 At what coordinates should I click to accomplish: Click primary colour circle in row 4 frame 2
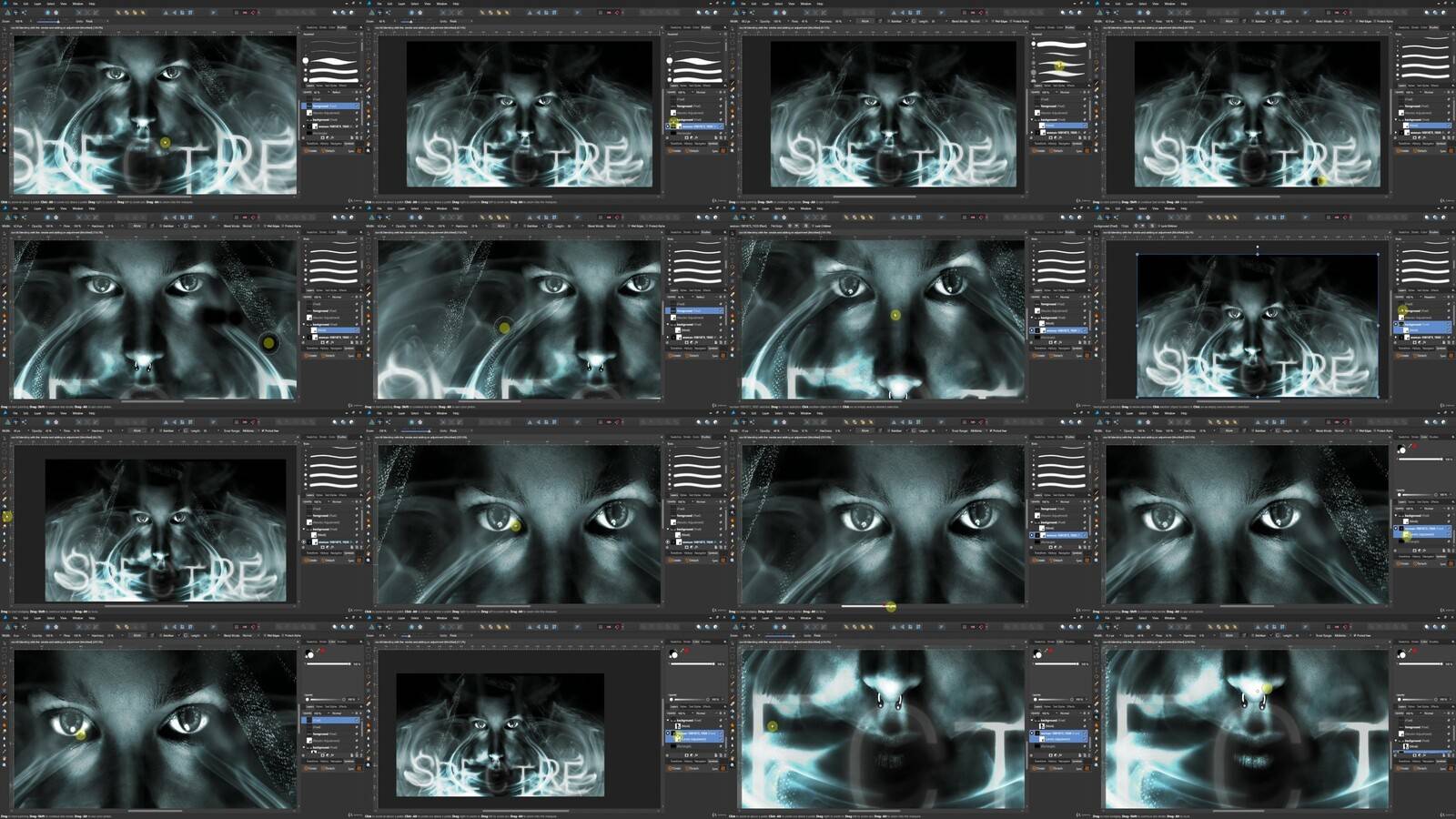(672, 655)
